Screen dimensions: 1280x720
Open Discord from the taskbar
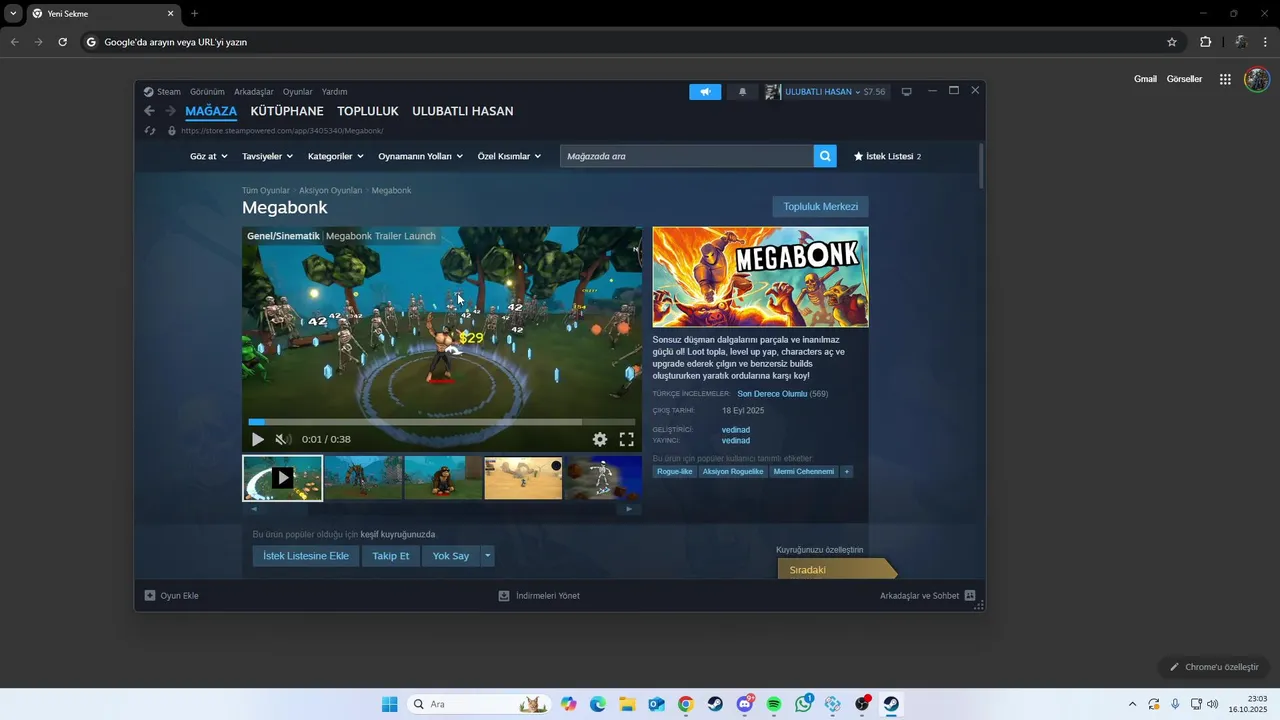click(745, 704)
